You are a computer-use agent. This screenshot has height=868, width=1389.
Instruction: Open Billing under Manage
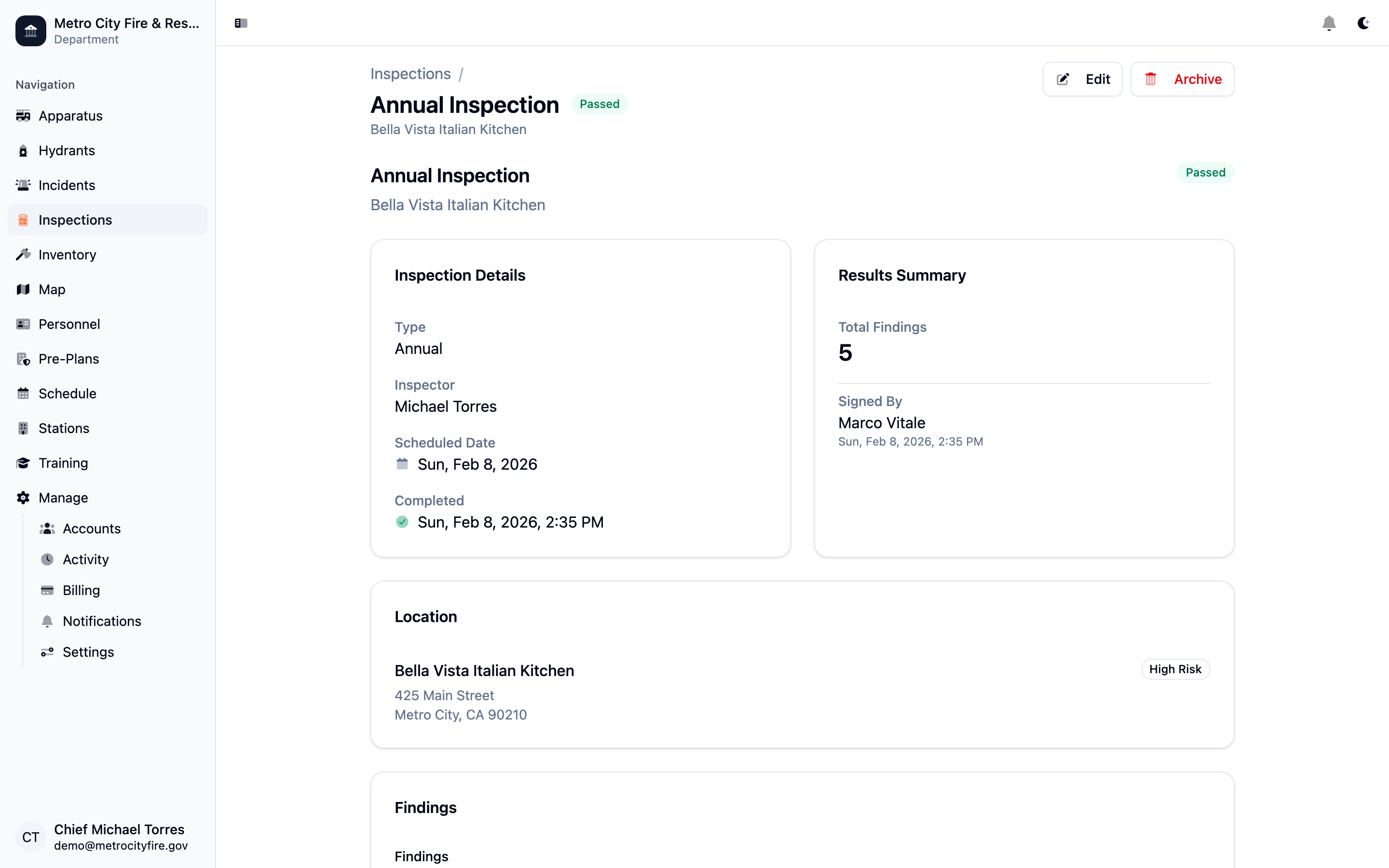tap(81, 590)
